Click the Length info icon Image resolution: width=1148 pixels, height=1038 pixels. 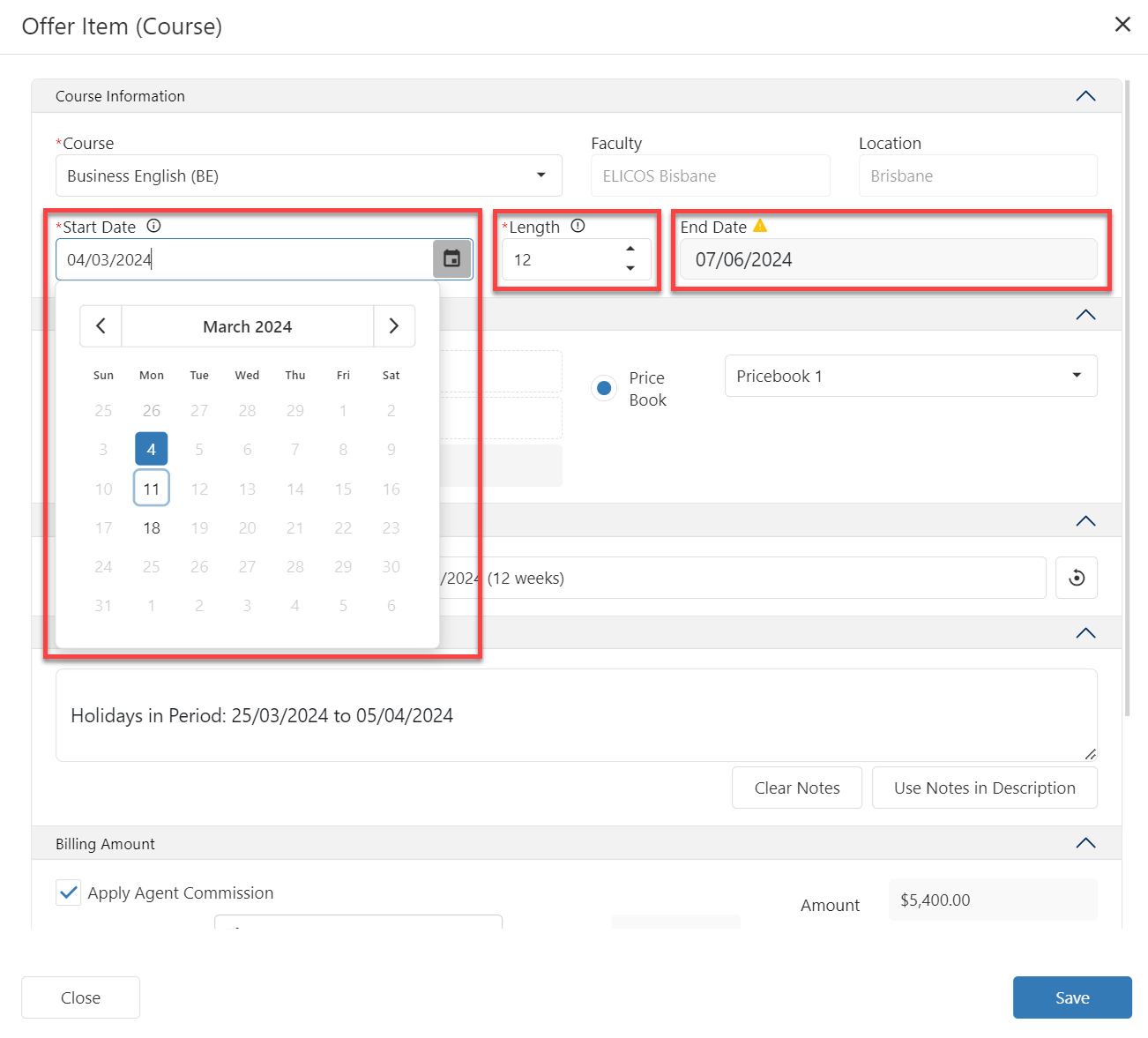click(x=578, y=226)
